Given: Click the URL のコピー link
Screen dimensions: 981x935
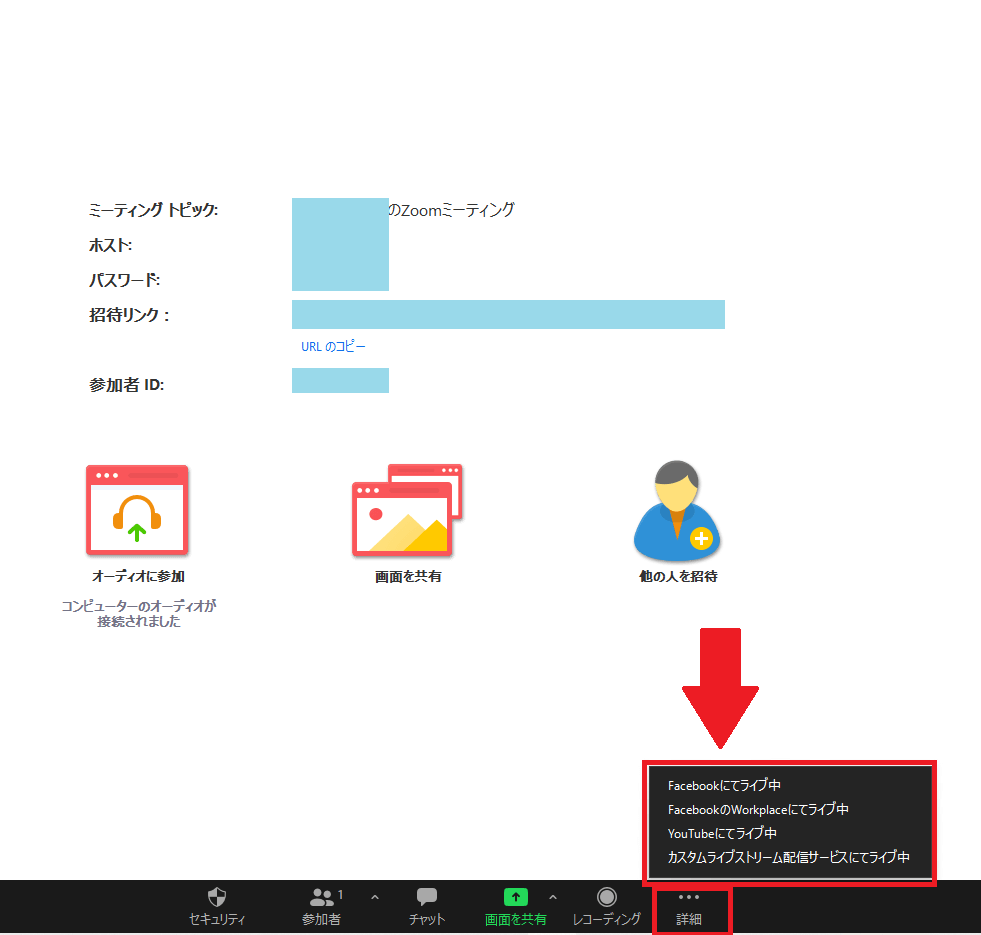Looking at the screenshot, I should coord(333,347).
